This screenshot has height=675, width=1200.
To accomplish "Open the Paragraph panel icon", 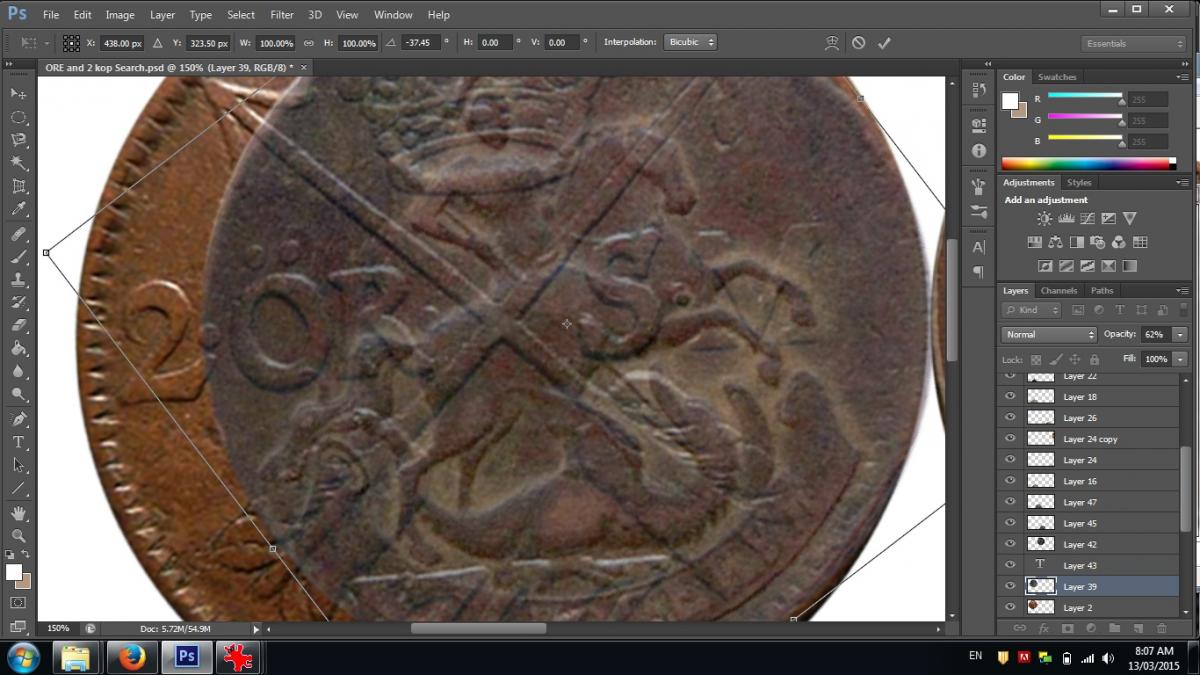I will coord(978,272).
